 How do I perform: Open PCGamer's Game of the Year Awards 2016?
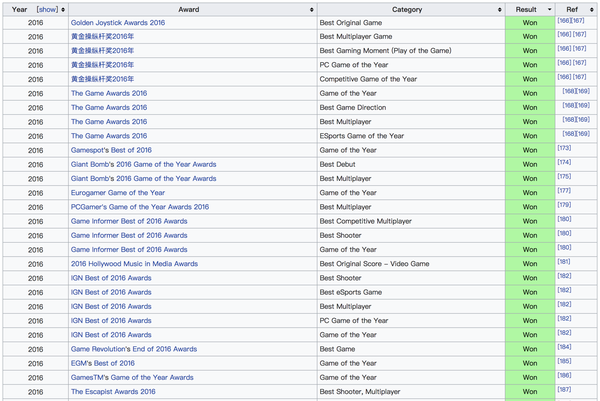click(x=140, y=207)
